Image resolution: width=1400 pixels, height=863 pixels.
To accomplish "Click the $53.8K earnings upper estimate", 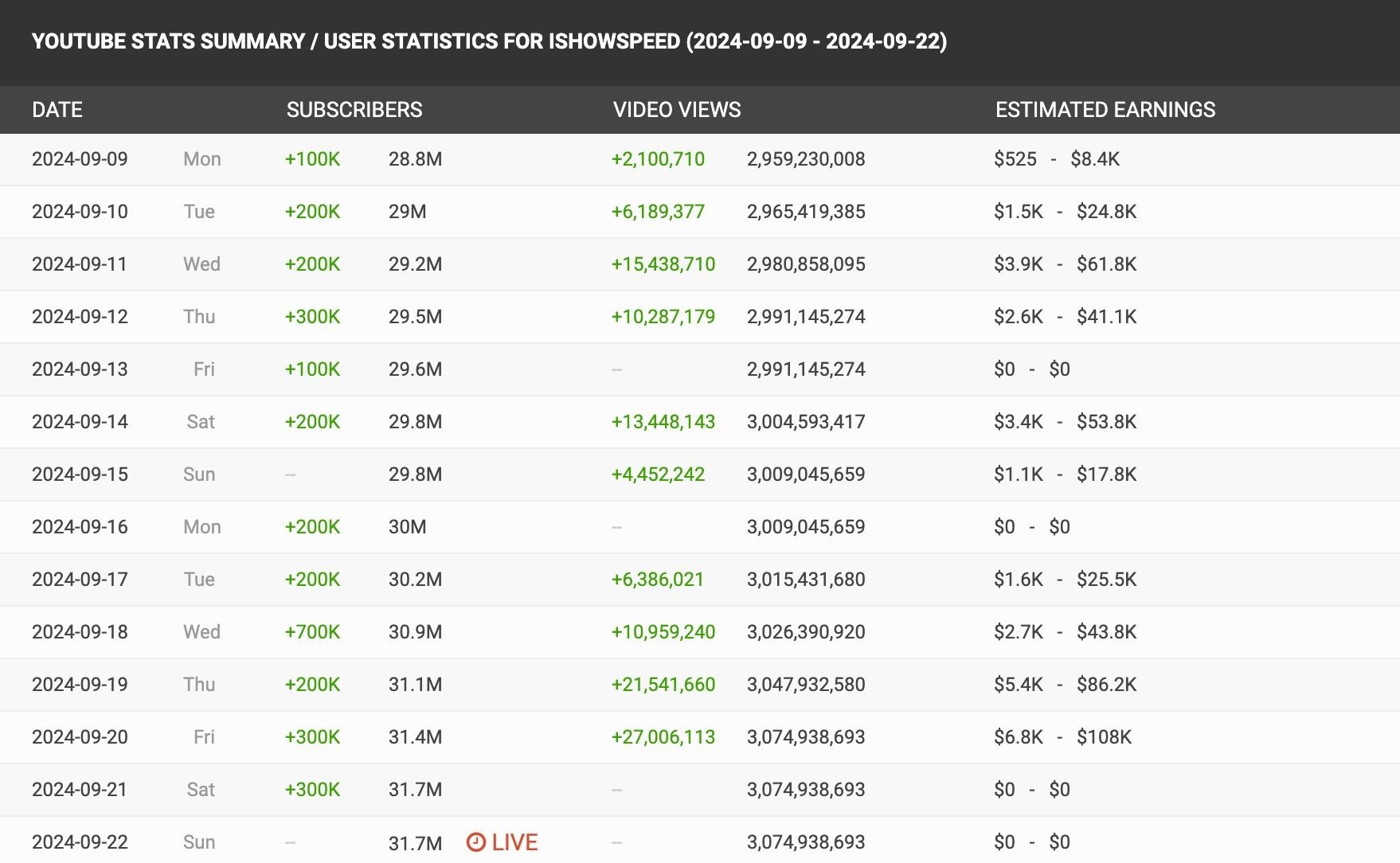I will click(1106, 422).
